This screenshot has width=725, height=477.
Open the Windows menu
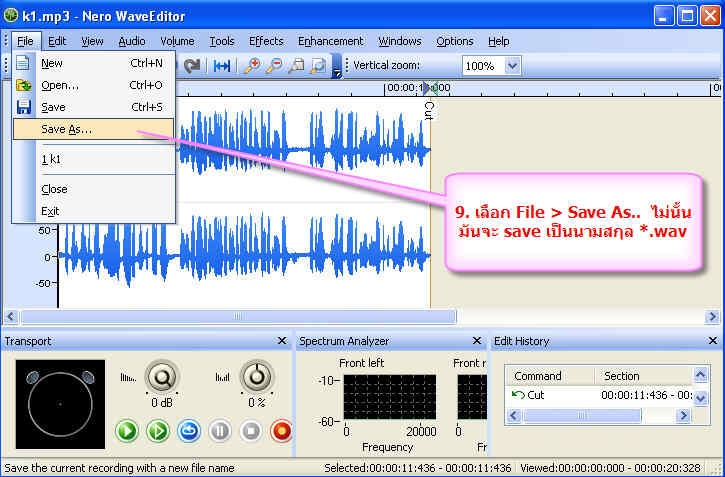[x=400, y=41]
